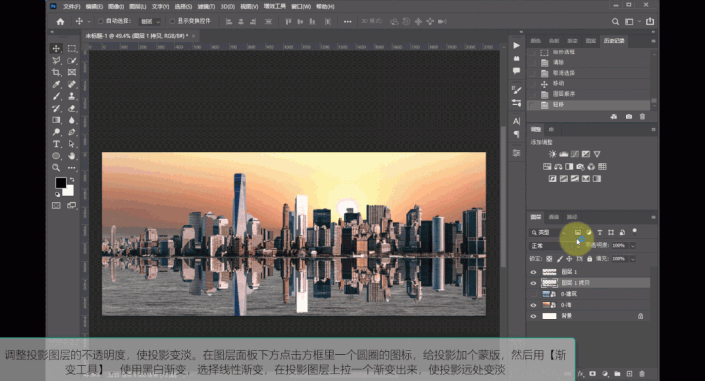Toggle lock transparent pixels icon
The image size is (705, 381).
[x=549, y=259]
